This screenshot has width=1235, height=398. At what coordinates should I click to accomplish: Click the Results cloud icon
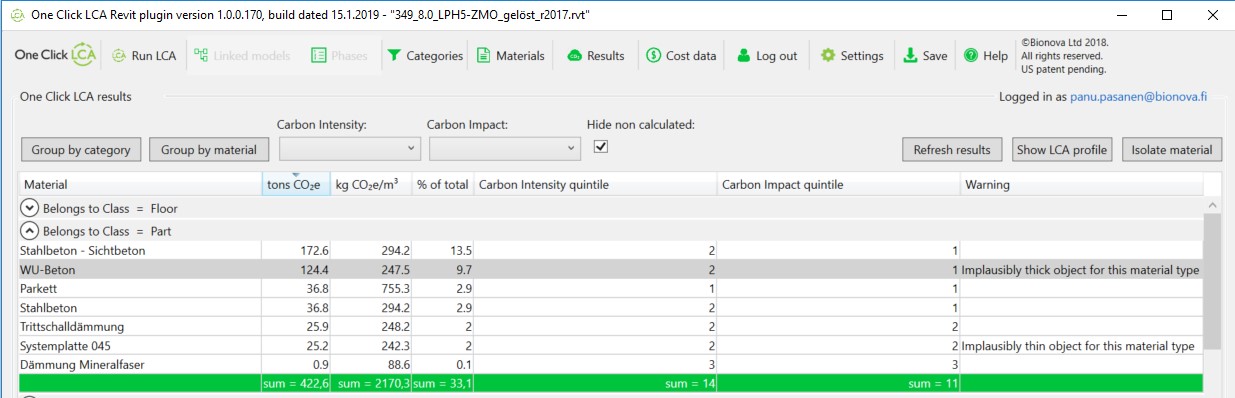click(574, 56)
